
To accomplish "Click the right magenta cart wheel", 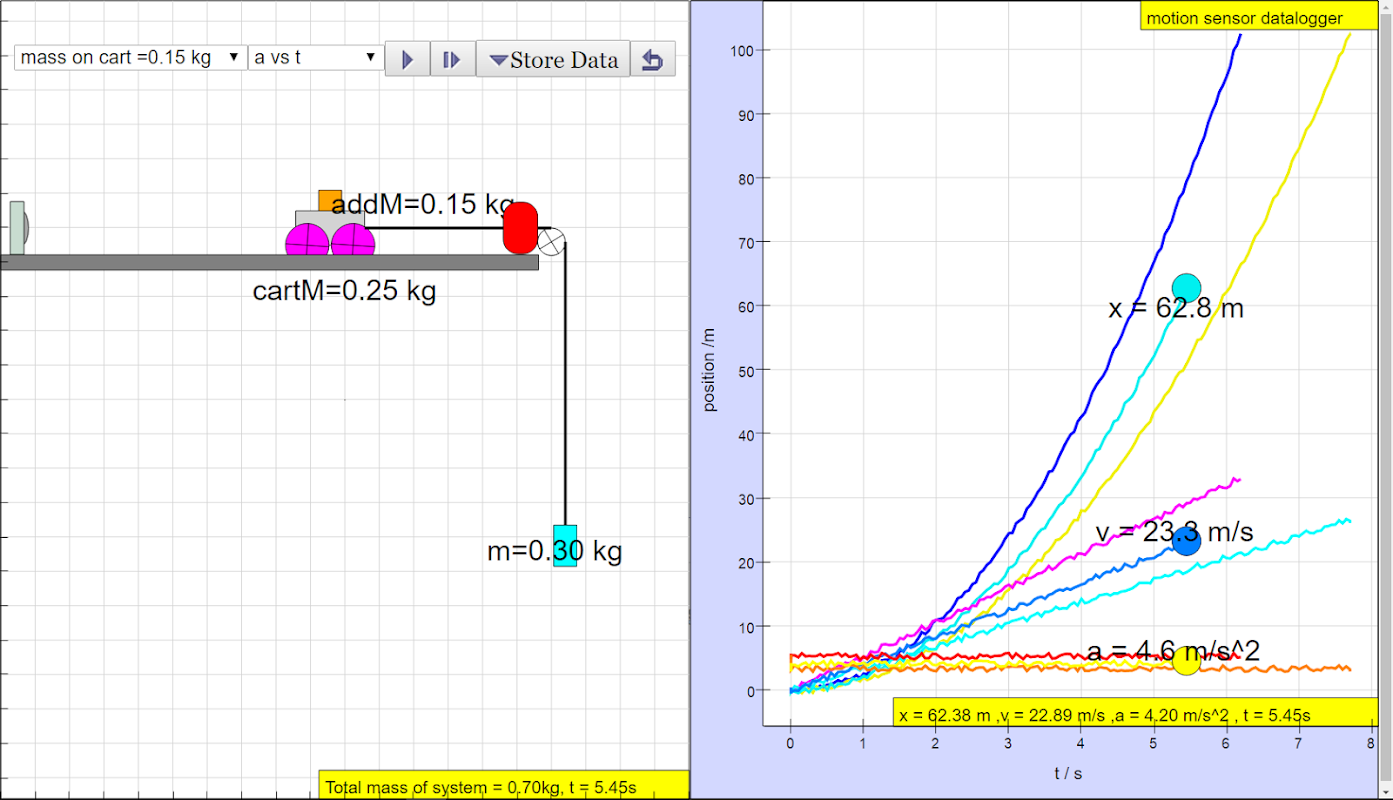I will 352,242.
